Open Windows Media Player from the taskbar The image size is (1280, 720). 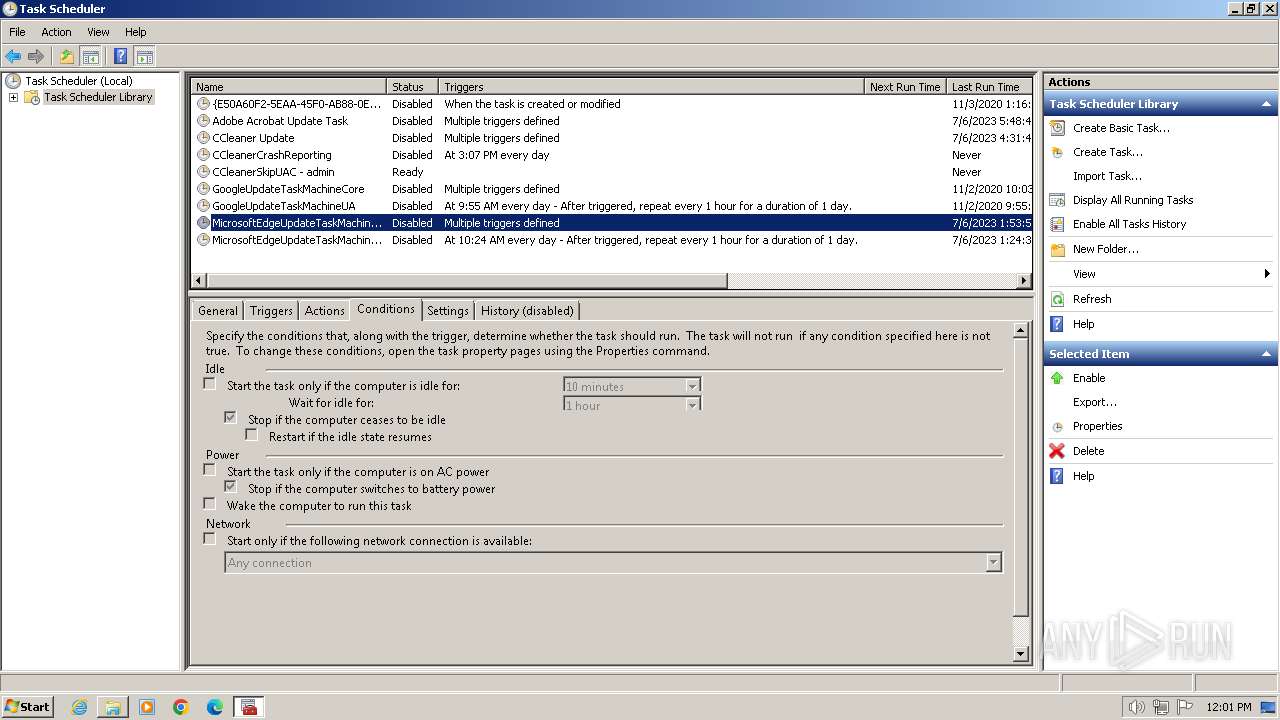point(147,707)
